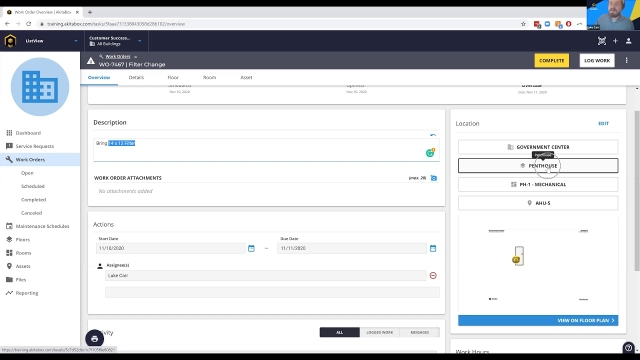Switch to the Room tab
Viewport: 640px width, 360px height.
point(209,77)
